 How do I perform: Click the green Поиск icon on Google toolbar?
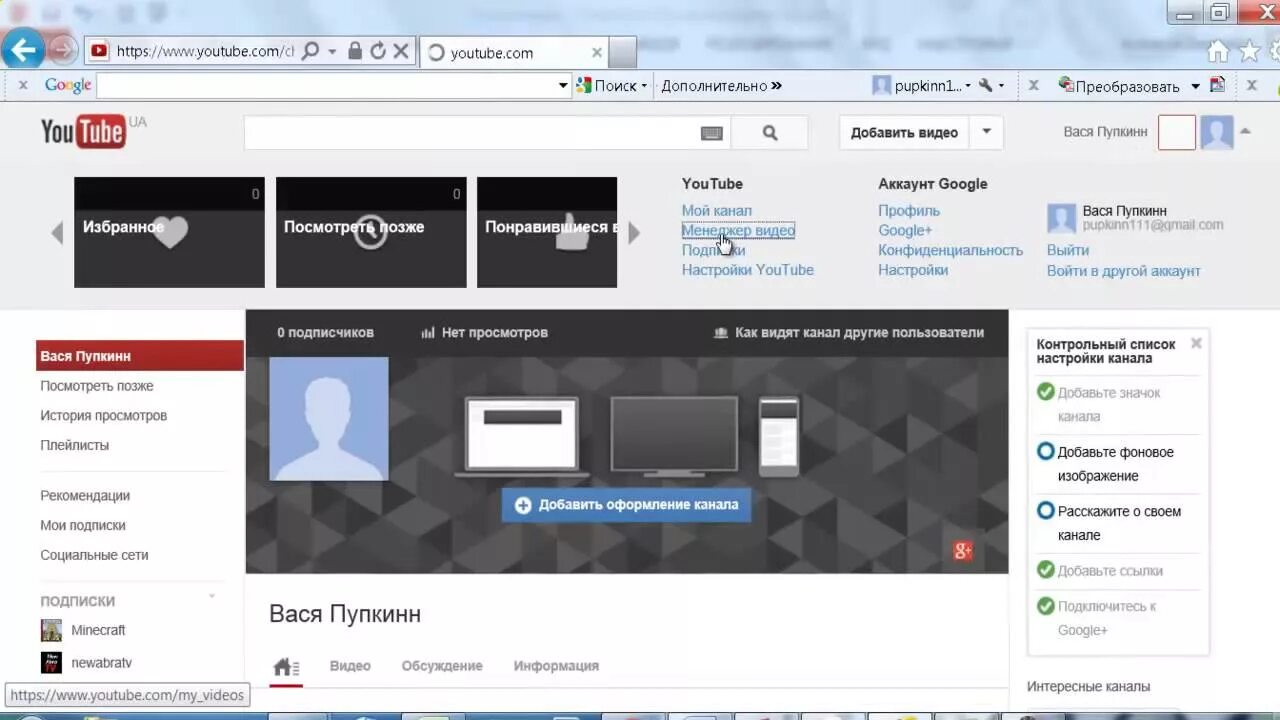584,85
